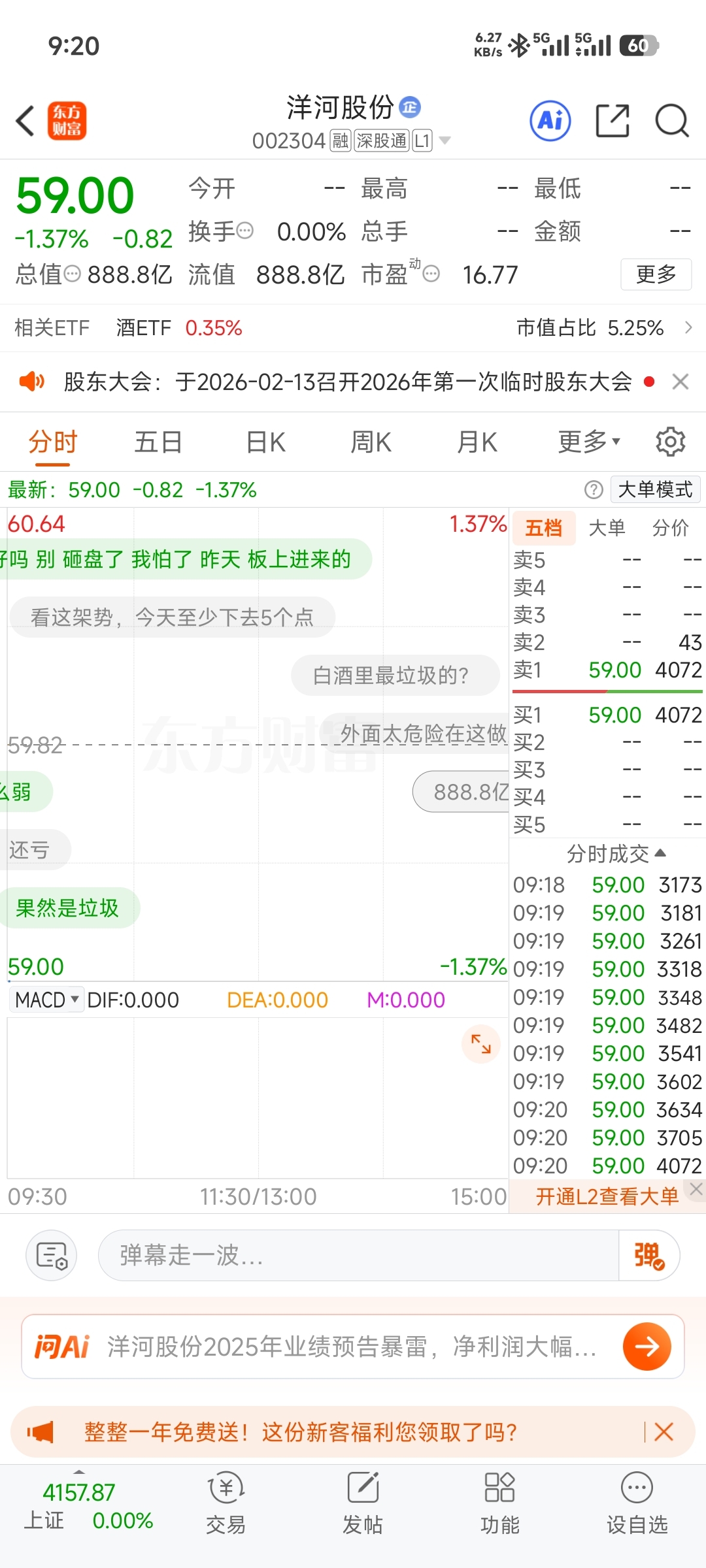The width and height of the screenshot is (706, 1568).
Task: Tap the back arrow icon
Action: click(25, 121)
